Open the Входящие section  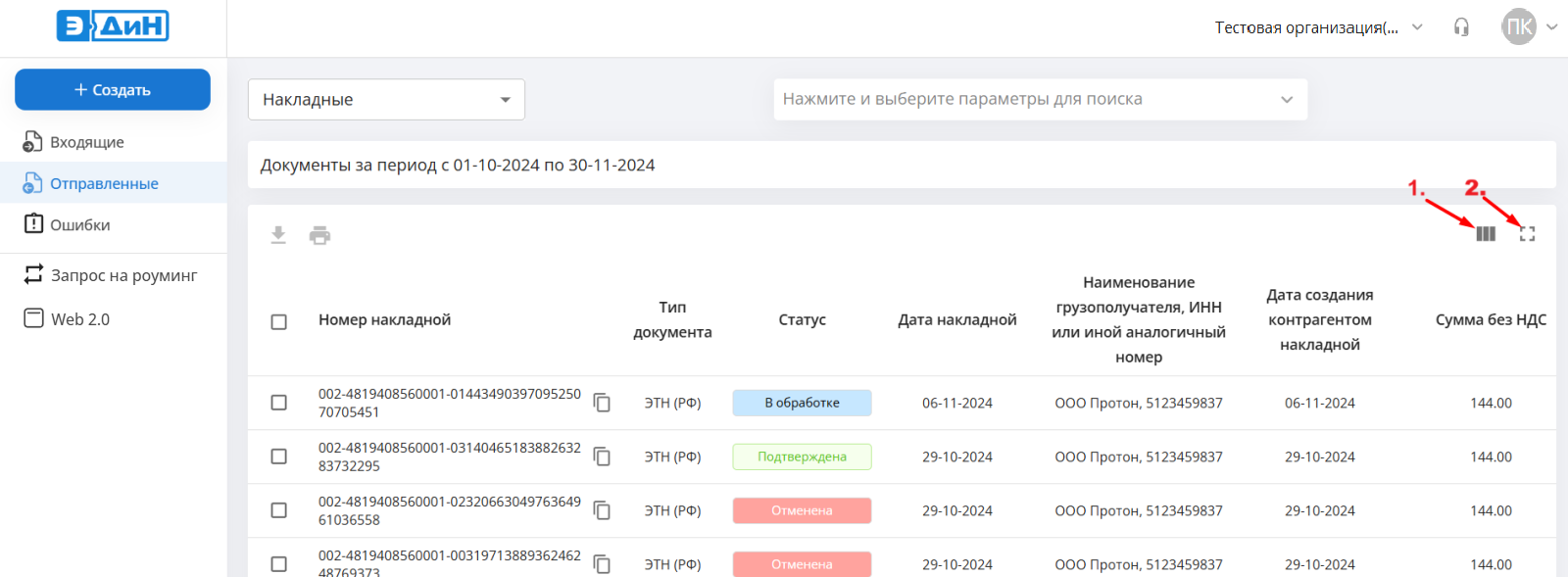point(87,142)
